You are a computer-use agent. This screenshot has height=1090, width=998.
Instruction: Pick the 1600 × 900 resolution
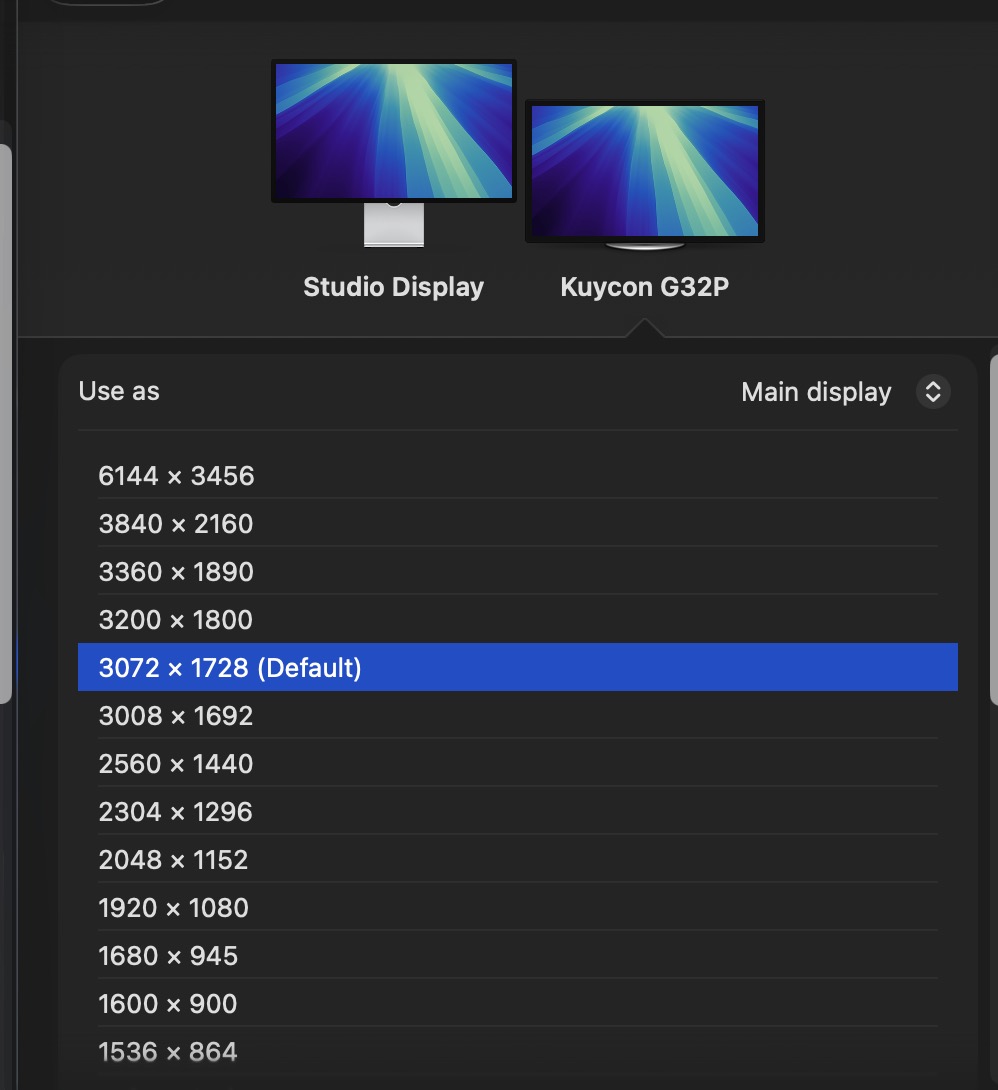[x=168, y=1003]
